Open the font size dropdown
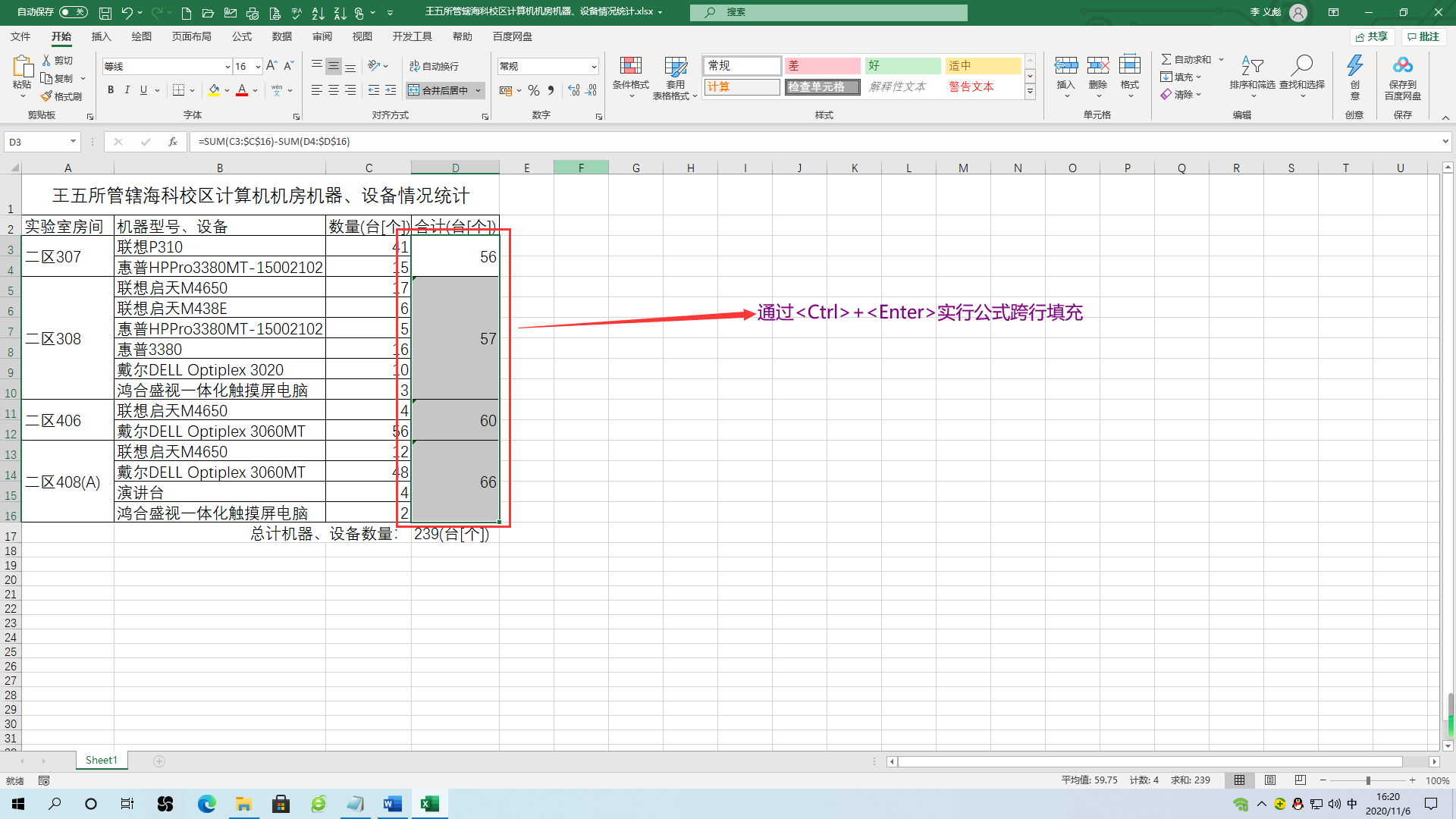The width and height of the screenshot is (1456, 819). pos(258,67)
